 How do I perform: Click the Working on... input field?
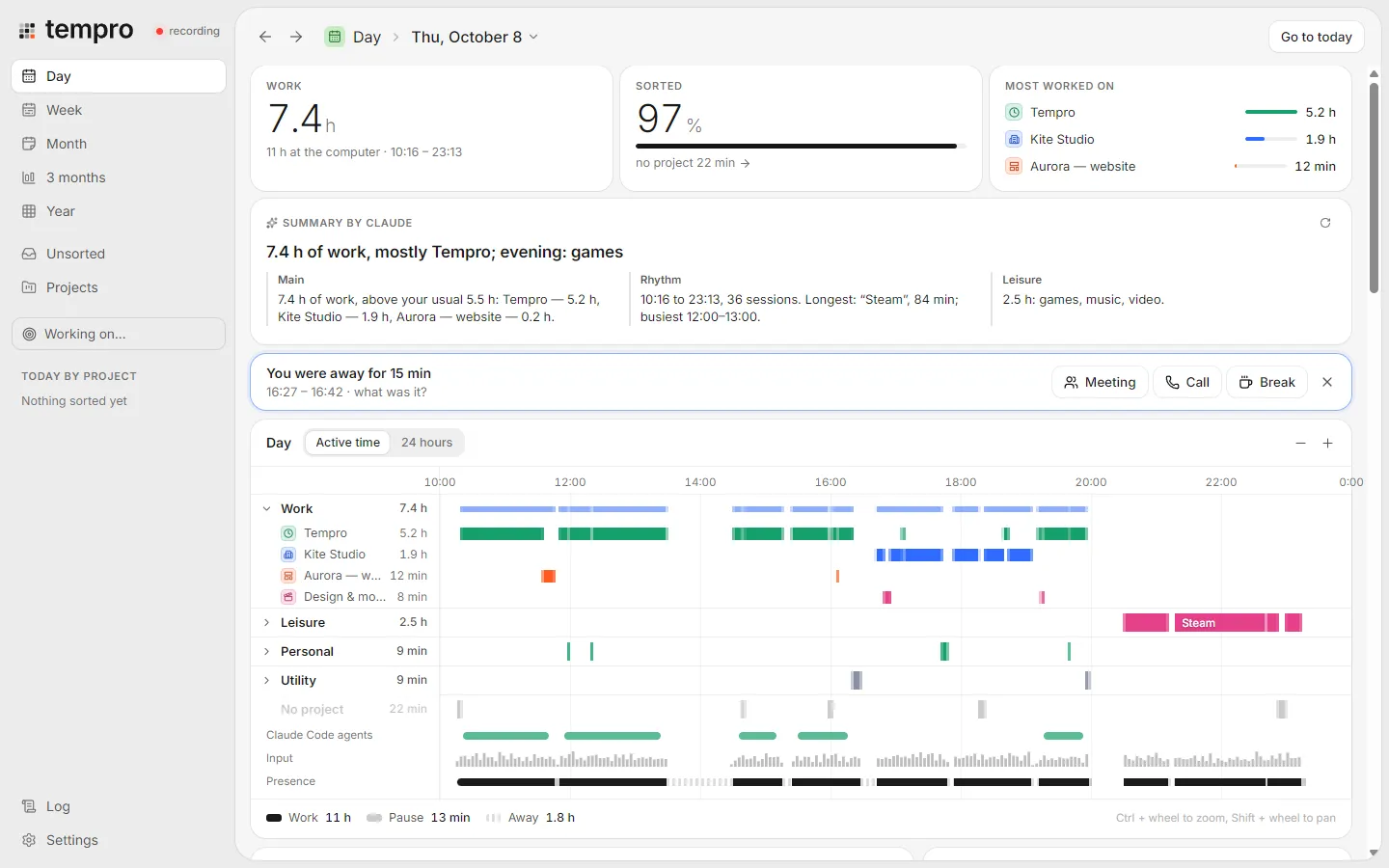click(119, 334)
